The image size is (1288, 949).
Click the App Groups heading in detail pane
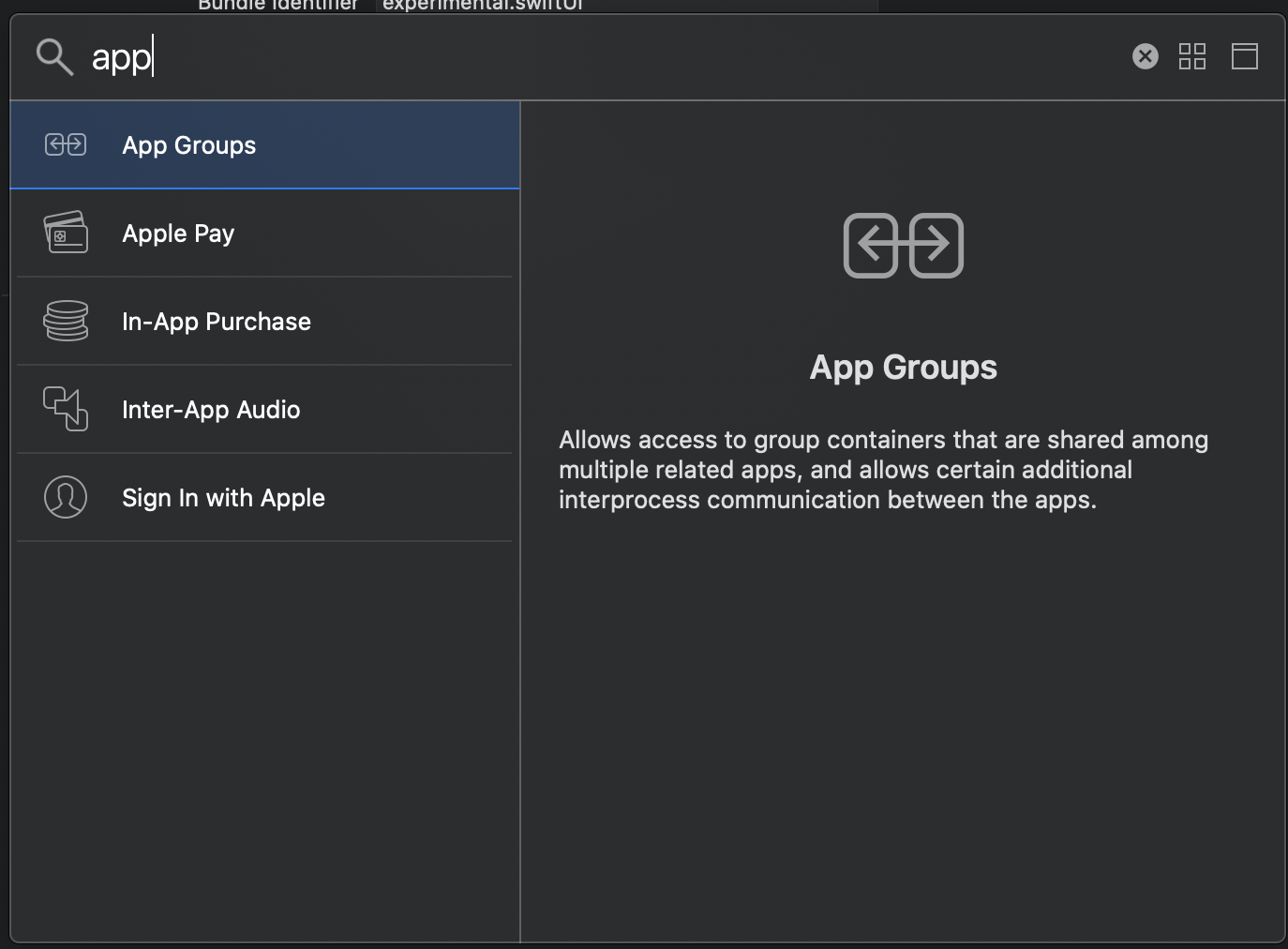(x=903, y=367)
